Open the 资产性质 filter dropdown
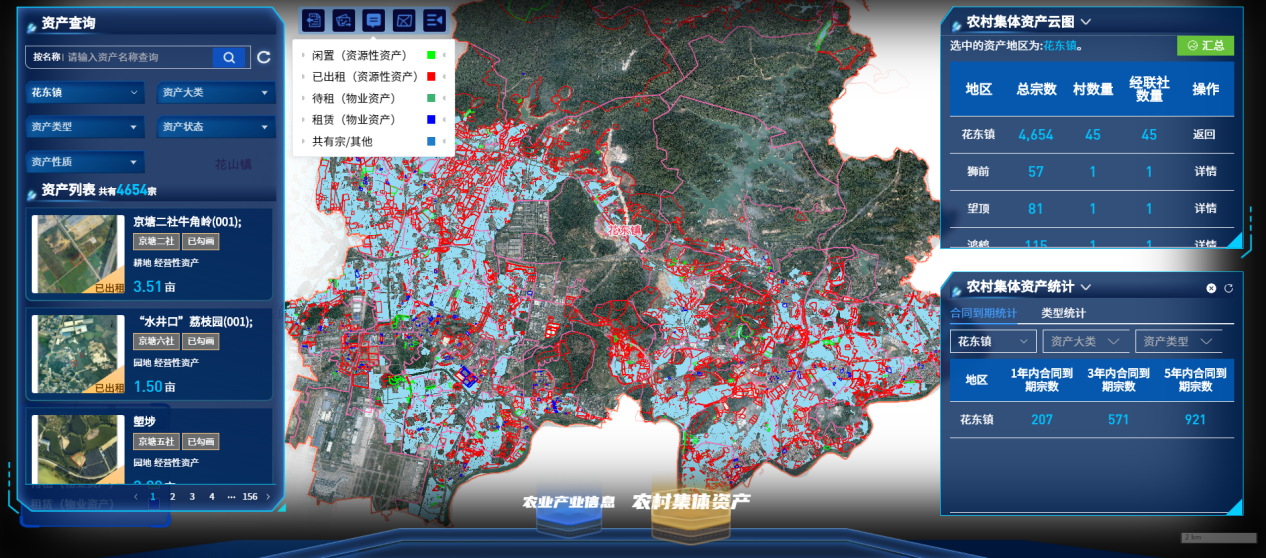Viewport: 1266px width, 558px height. click(x=85, y=162)
